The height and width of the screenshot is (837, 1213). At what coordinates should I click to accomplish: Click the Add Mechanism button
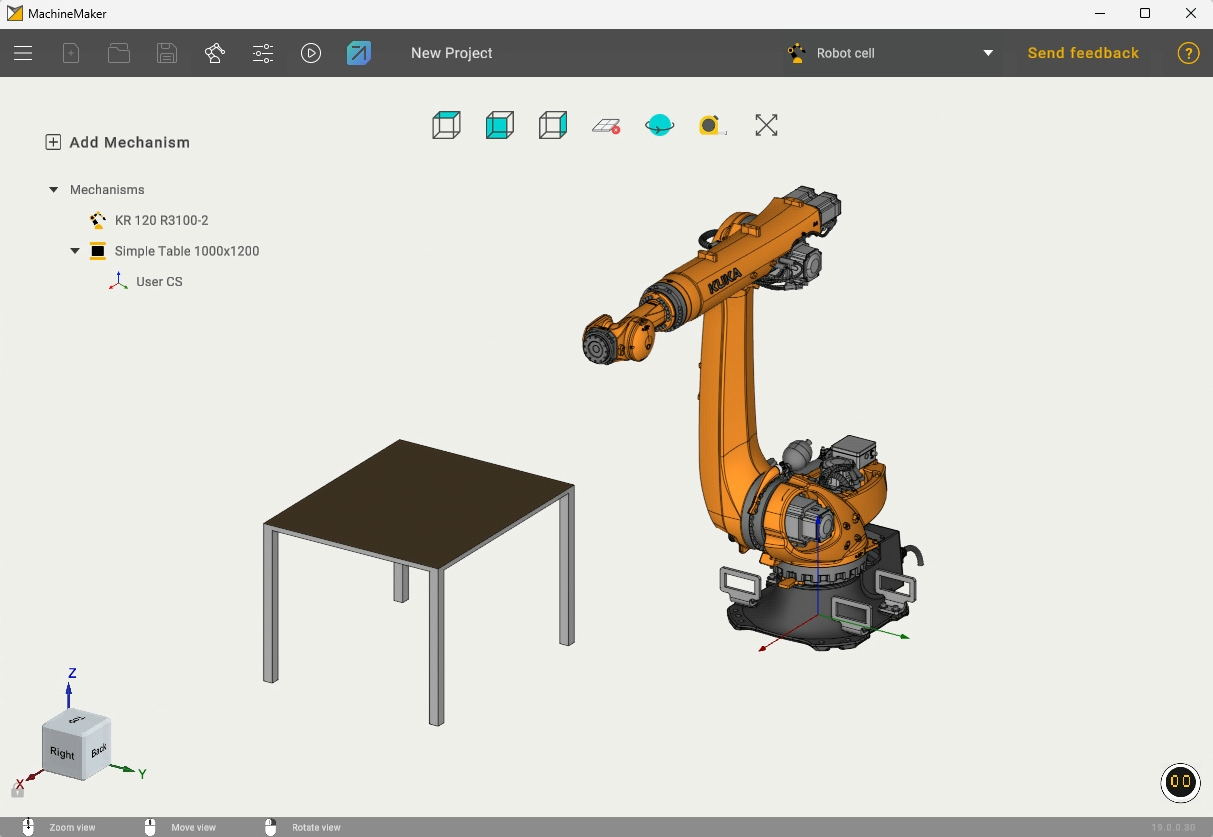tap(118, 142)
